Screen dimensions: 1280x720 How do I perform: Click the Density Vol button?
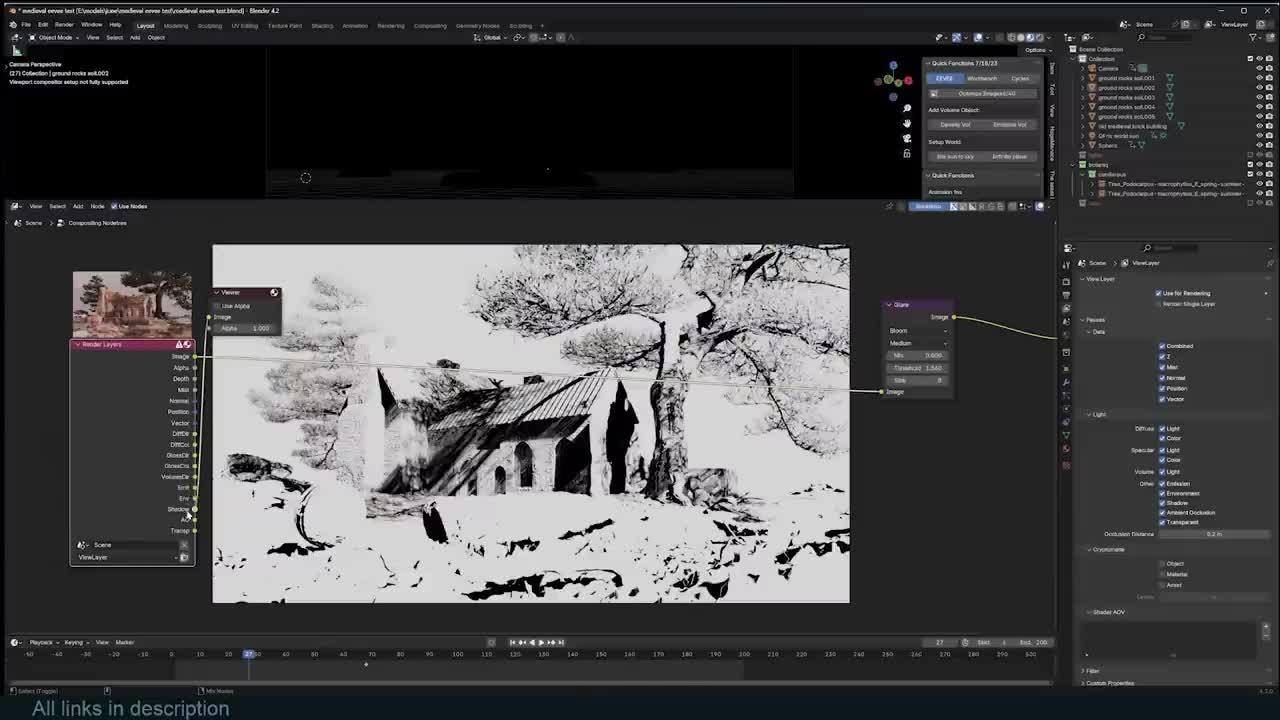click(x=955, y=124)
